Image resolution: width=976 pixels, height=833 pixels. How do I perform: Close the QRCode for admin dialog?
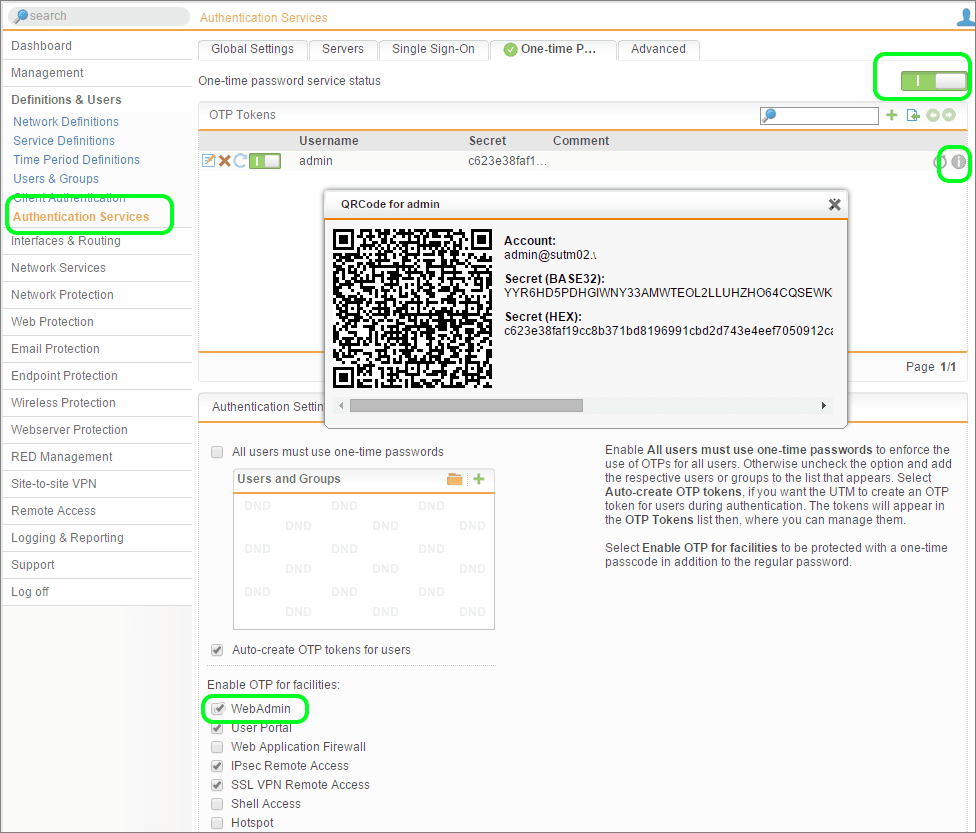[834, 204]
